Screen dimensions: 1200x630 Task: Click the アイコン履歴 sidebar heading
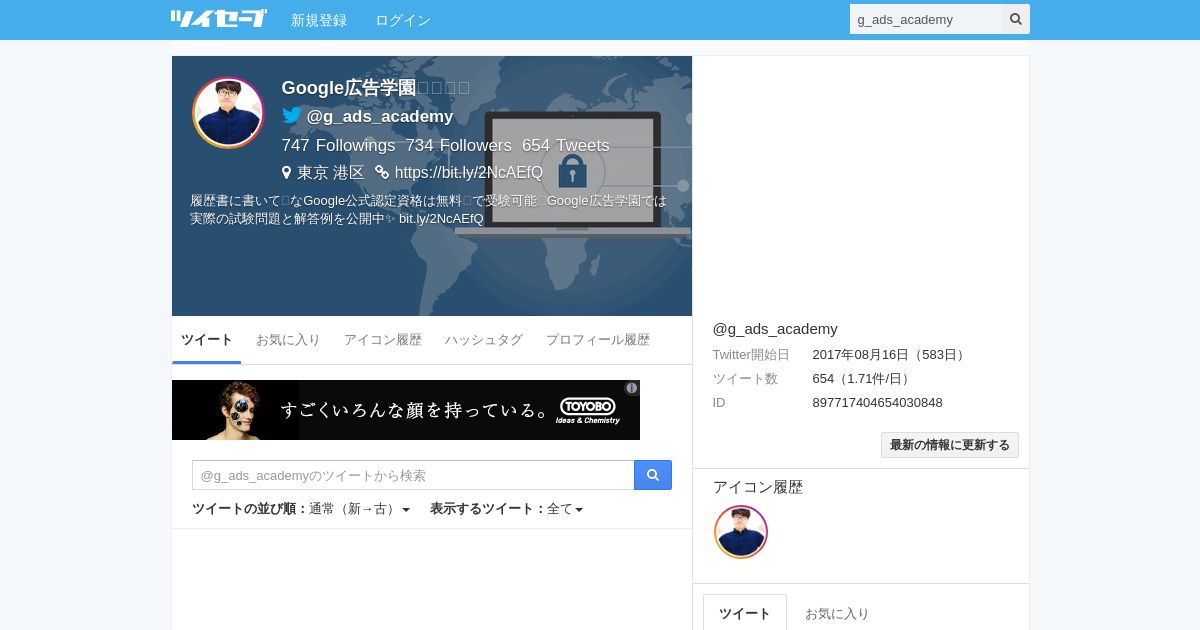click(758, 487)
